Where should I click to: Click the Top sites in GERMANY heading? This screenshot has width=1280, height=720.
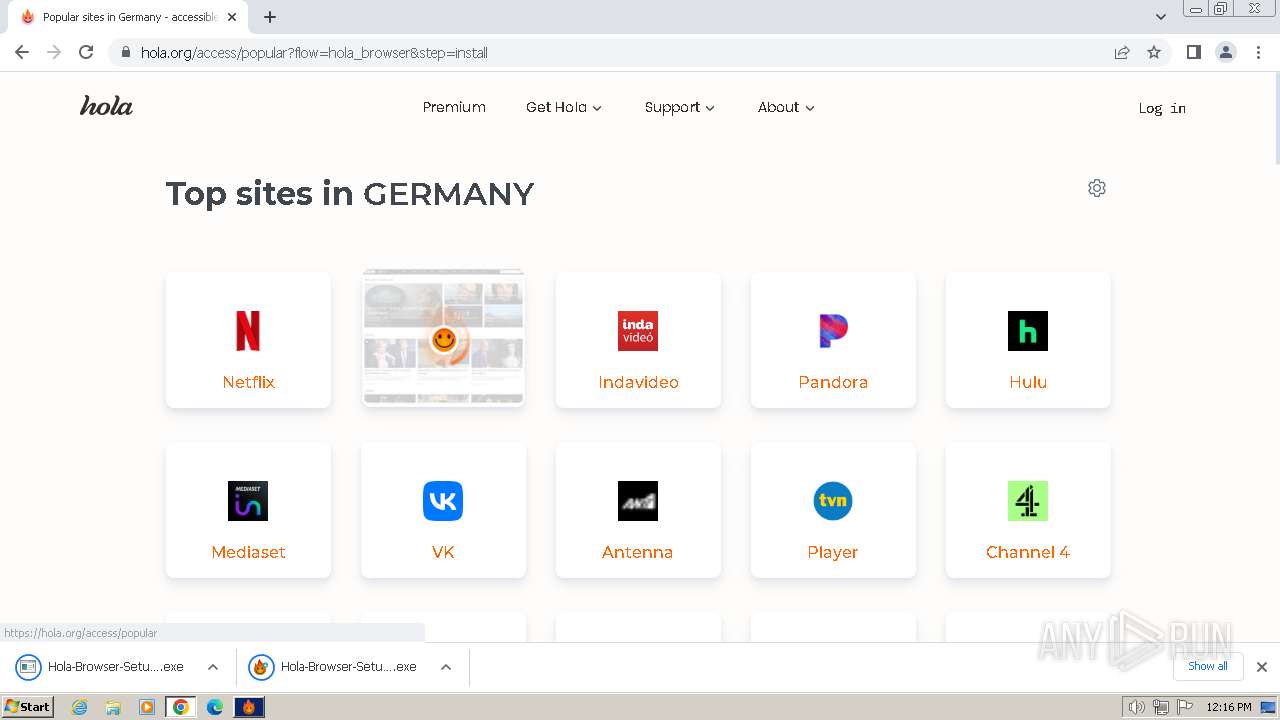350,193
